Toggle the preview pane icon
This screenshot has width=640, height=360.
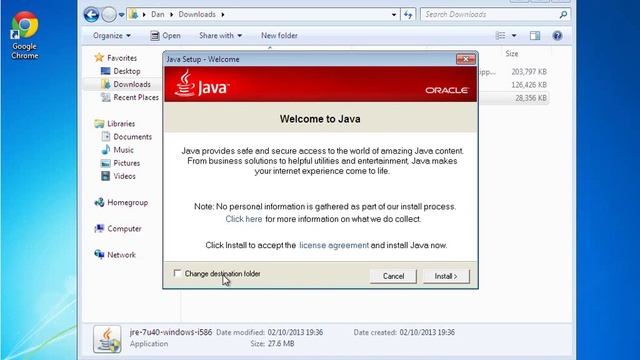[535, 36]
